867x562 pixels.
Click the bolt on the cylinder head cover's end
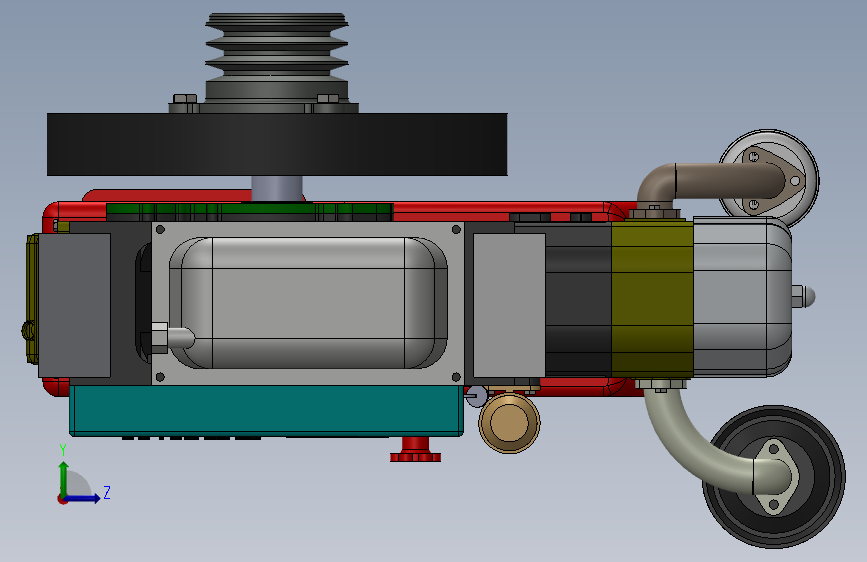(x=803, y=297)
